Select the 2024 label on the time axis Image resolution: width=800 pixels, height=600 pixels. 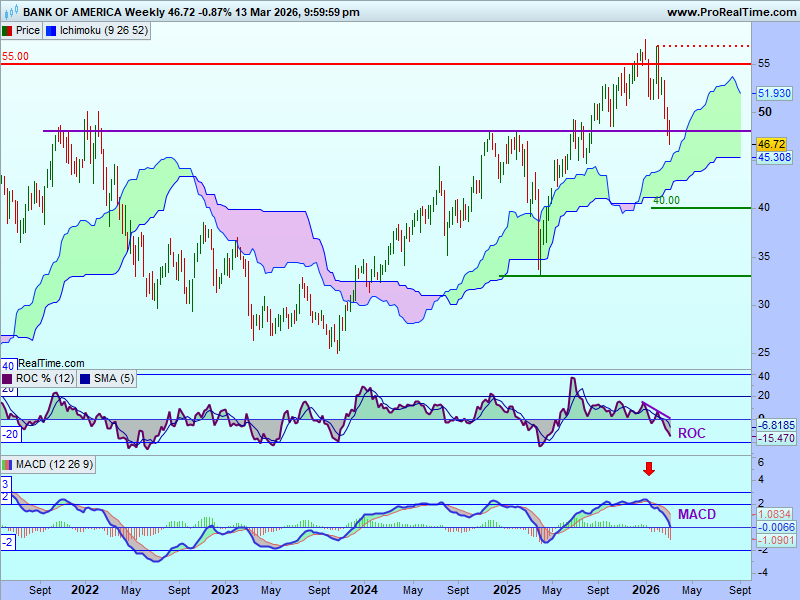pyautogui.click(x=361, y=590)
